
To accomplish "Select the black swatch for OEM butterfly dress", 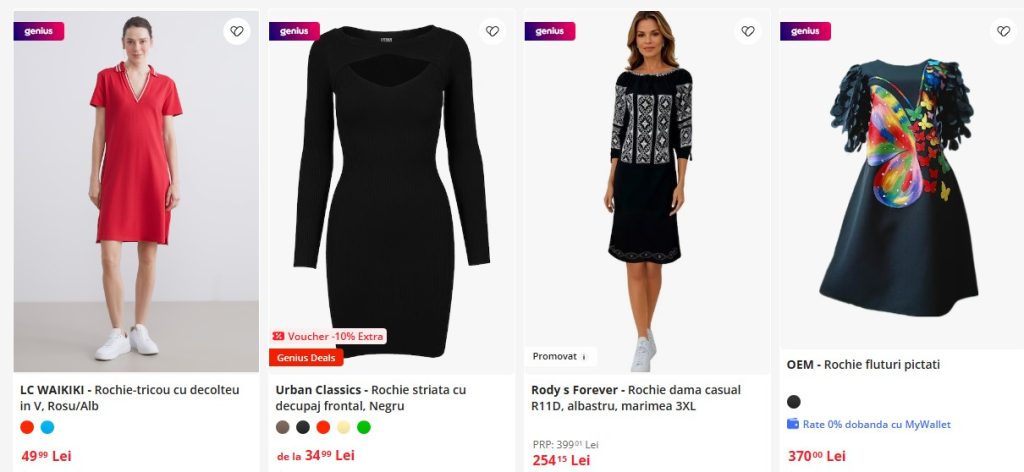I will pos(794,402).
